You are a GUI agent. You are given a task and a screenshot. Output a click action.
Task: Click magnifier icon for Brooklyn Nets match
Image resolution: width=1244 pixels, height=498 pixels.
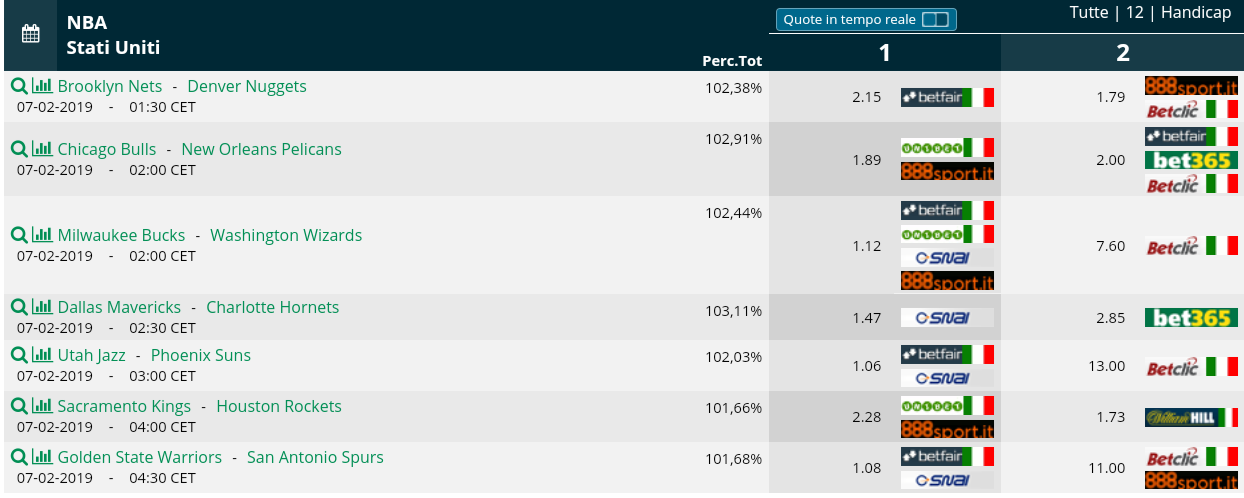pos(18,86)
